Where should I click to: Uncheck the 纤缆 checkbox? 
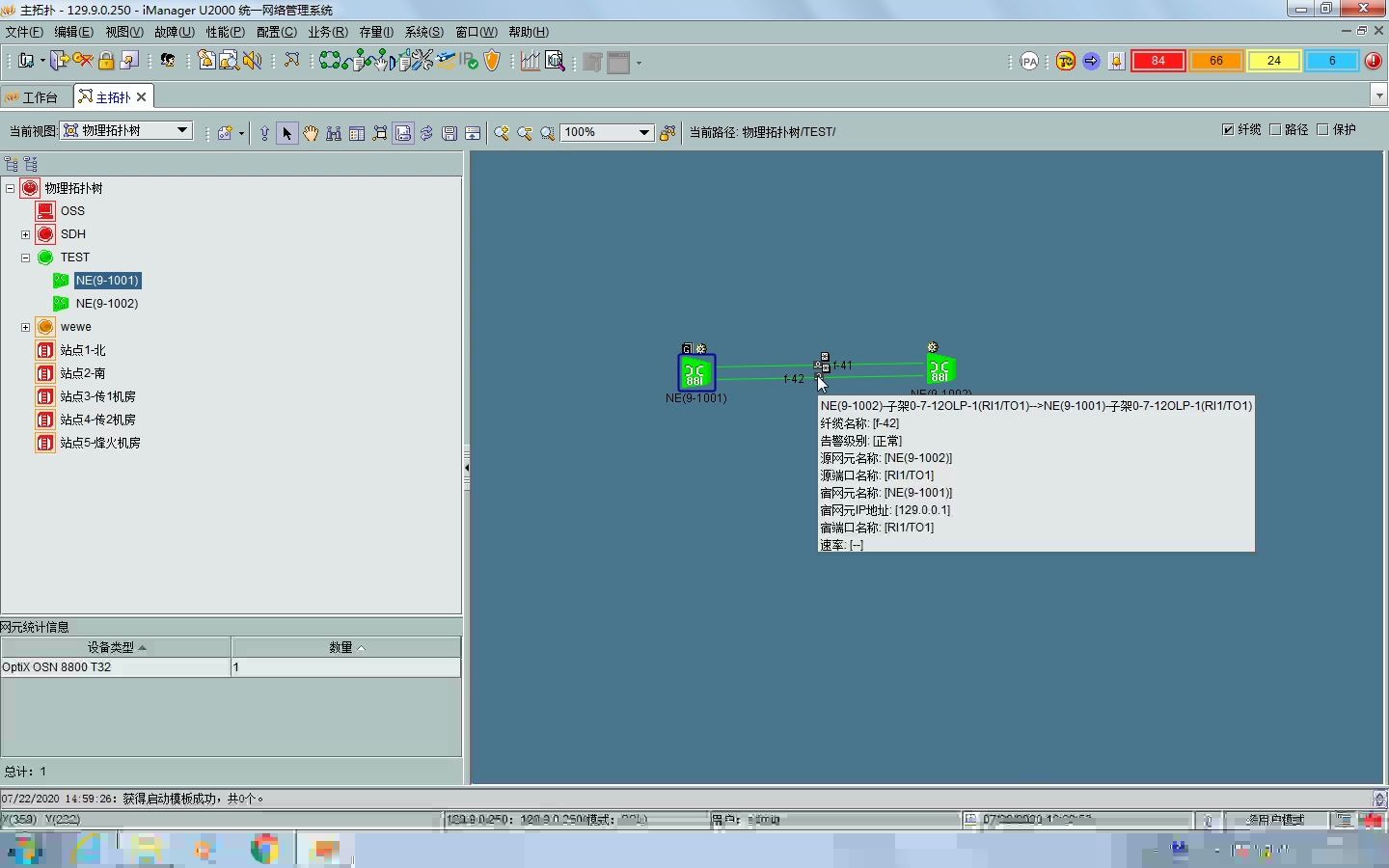(x=1228, y=130)
